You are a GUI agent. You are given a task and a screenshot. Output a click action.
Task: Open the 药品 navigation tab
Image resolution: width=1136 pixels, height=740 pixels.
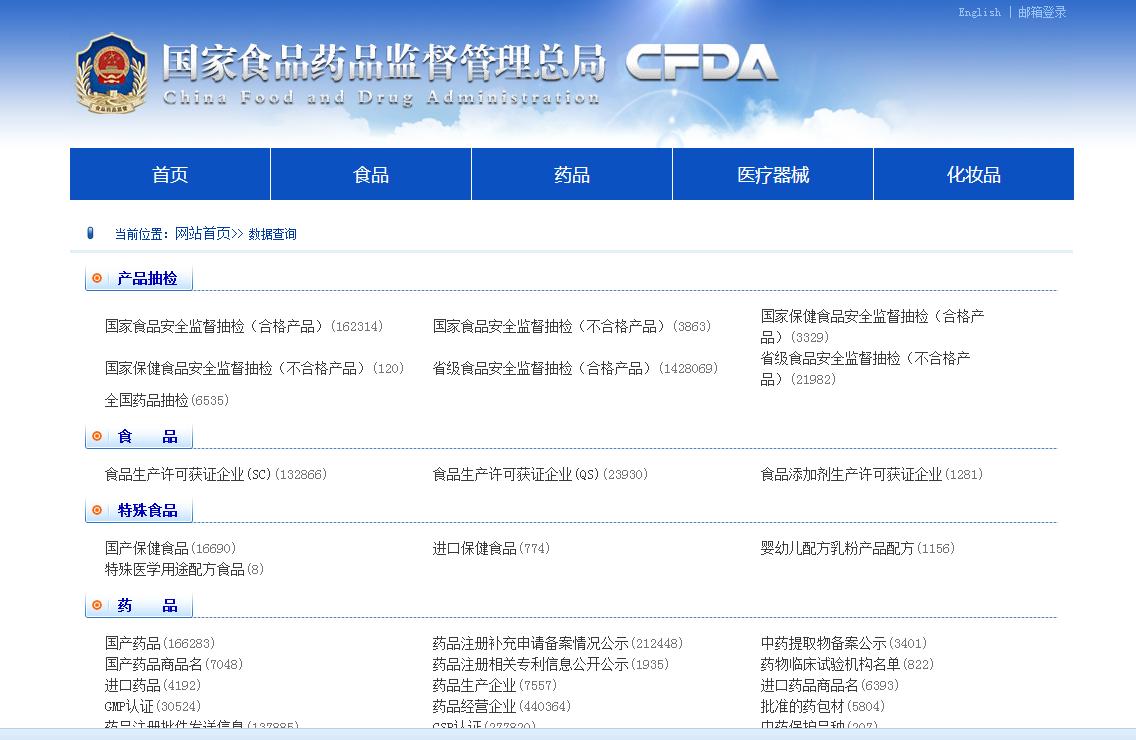tap(572, 174)
